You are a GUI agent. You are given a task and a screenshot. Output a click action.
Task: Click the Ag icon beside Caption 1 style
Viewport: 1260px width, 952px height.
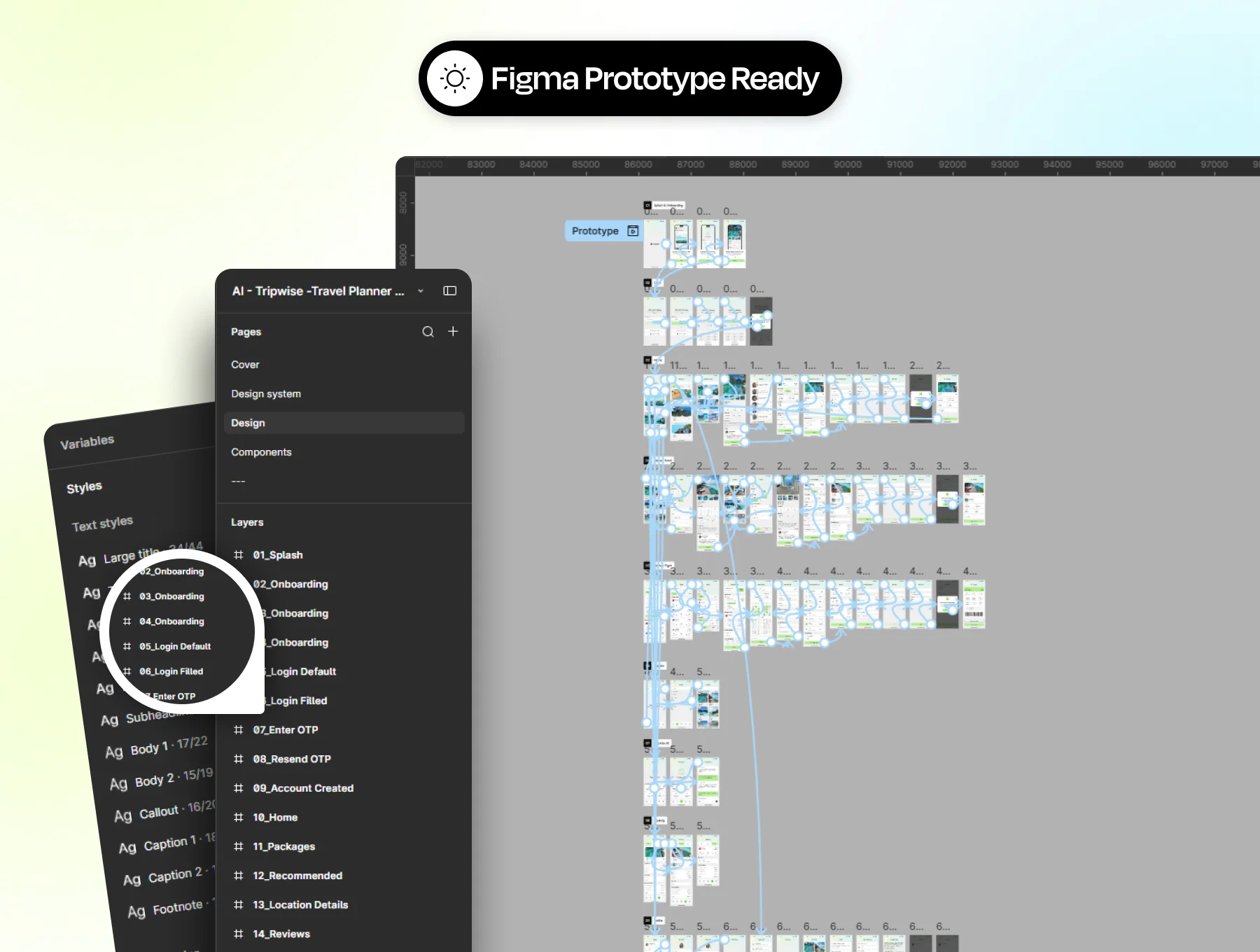(127, 848)
